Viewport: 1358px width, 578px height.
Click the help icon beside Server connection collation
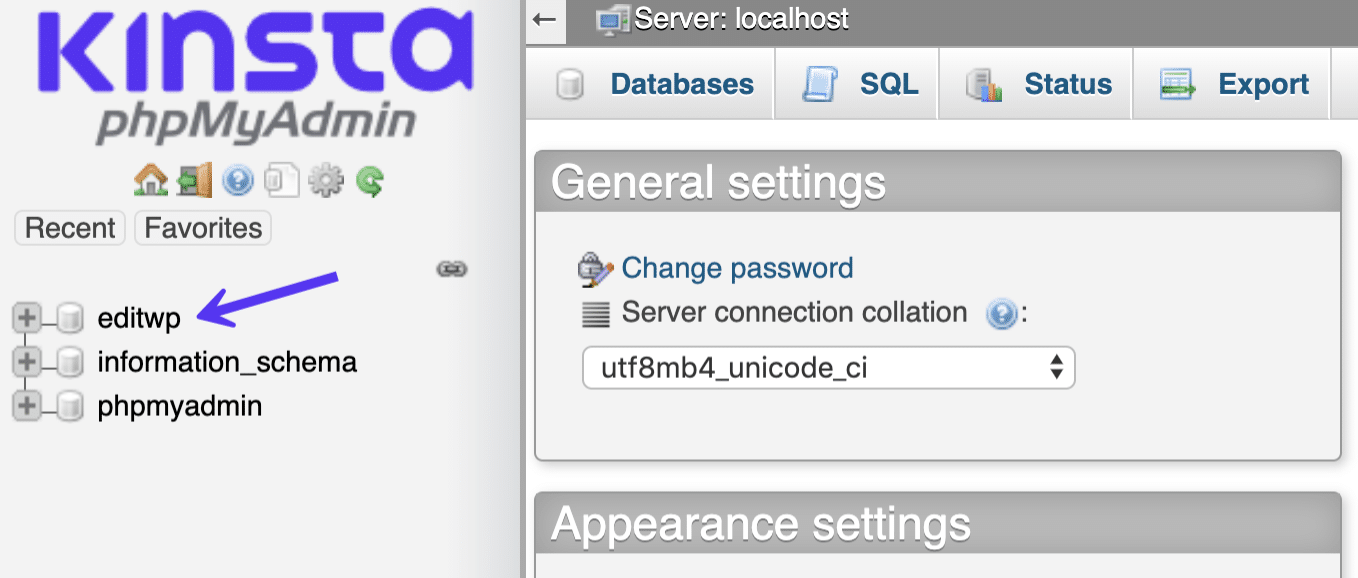(1002, 312)
